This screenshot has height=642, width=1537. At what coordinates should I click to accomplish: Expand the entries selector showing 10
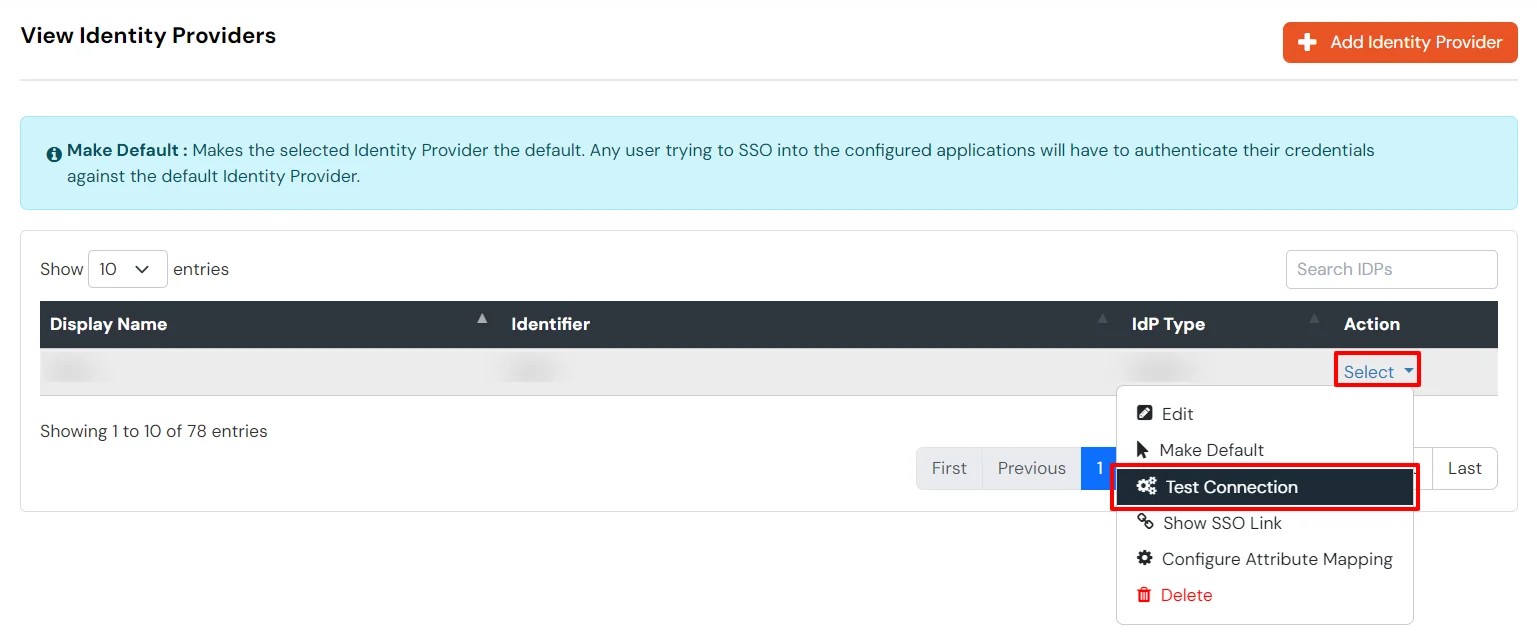(x=127, y=268)
